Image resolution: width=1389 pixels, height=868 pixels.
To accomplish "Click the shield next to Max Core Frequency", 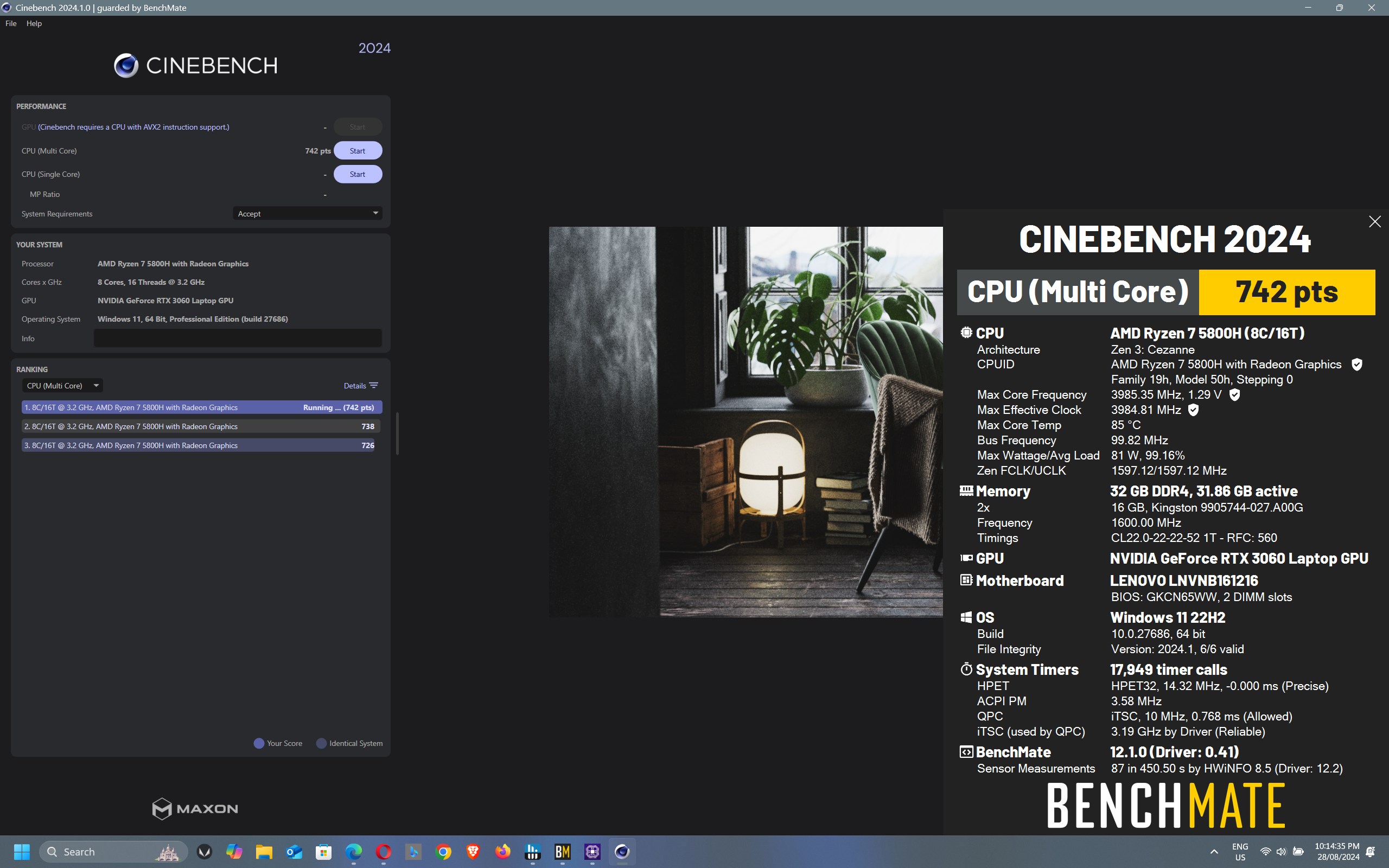I will (x=1234, y=395).
